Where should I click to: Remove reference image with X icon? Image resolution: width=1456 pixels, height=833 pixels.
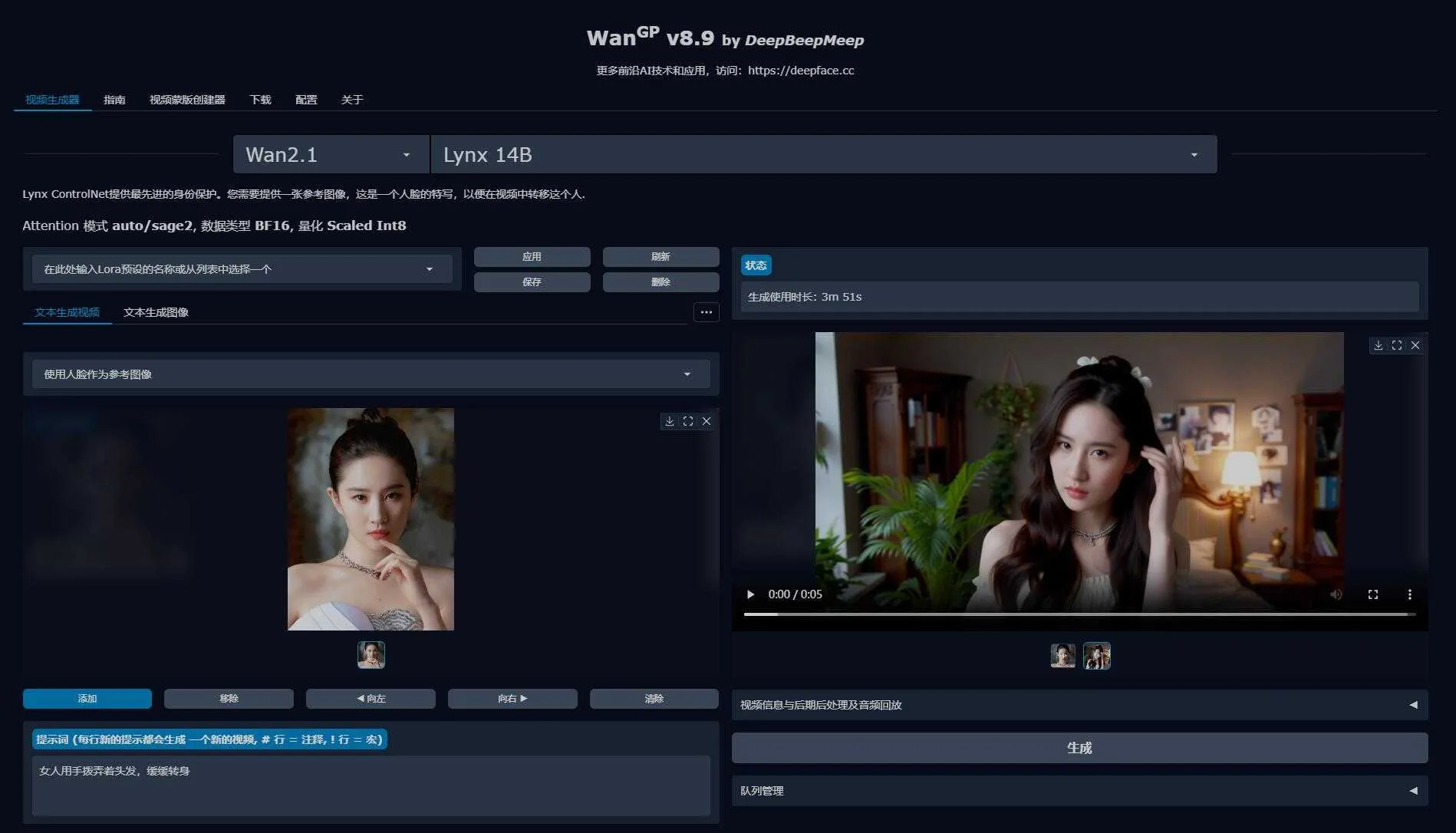[707, 422]
